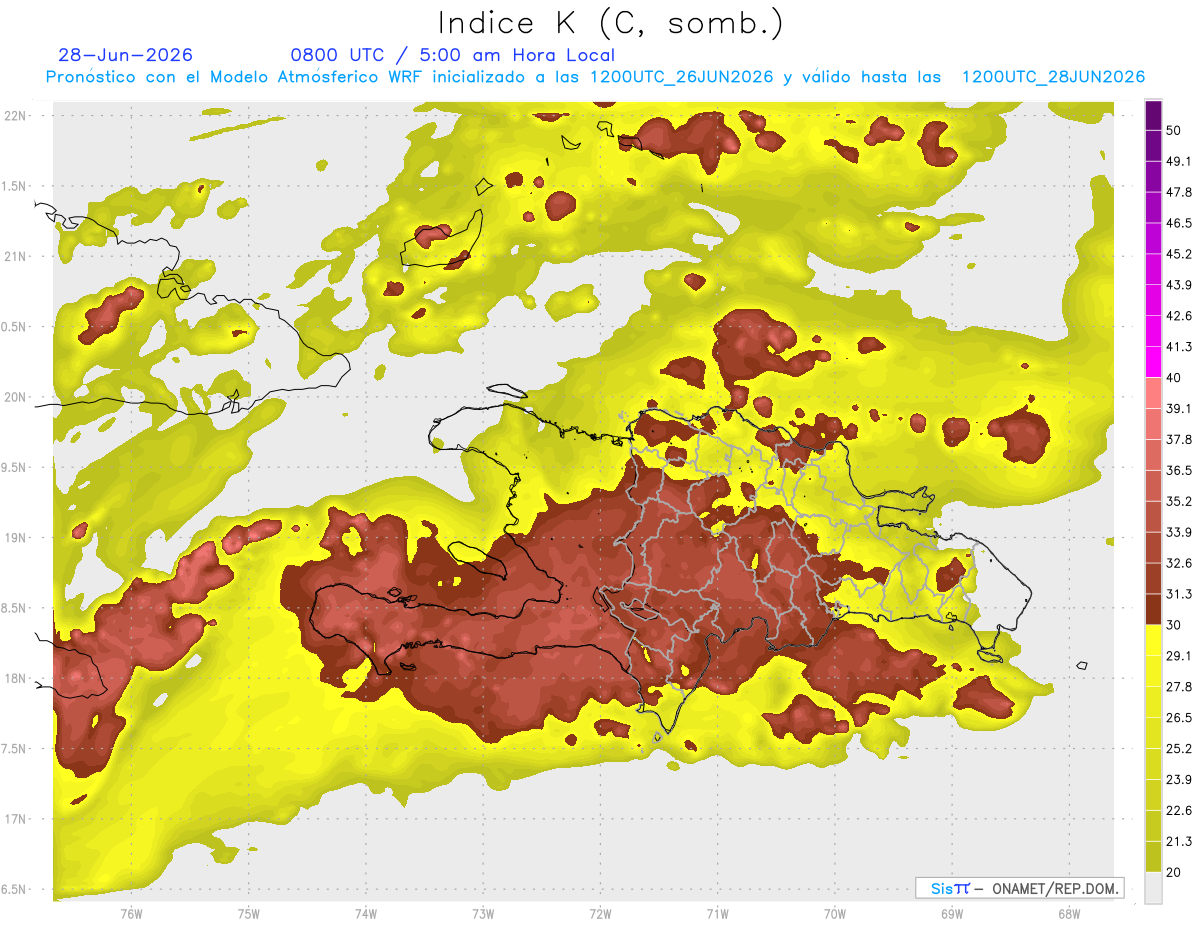1200x927 pixels.
Task: Click the latitude label '17N'
Action: pyautogui.click(x=16, y=819)
